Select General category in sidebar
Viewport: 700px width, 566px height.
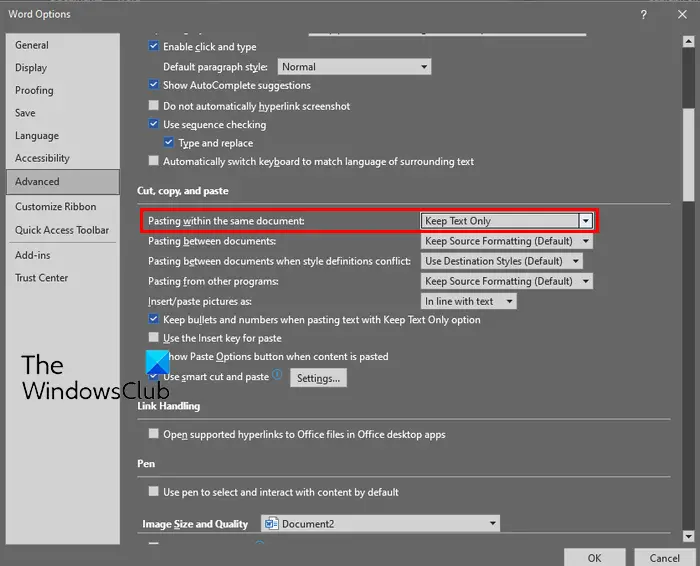click(63, 45)
